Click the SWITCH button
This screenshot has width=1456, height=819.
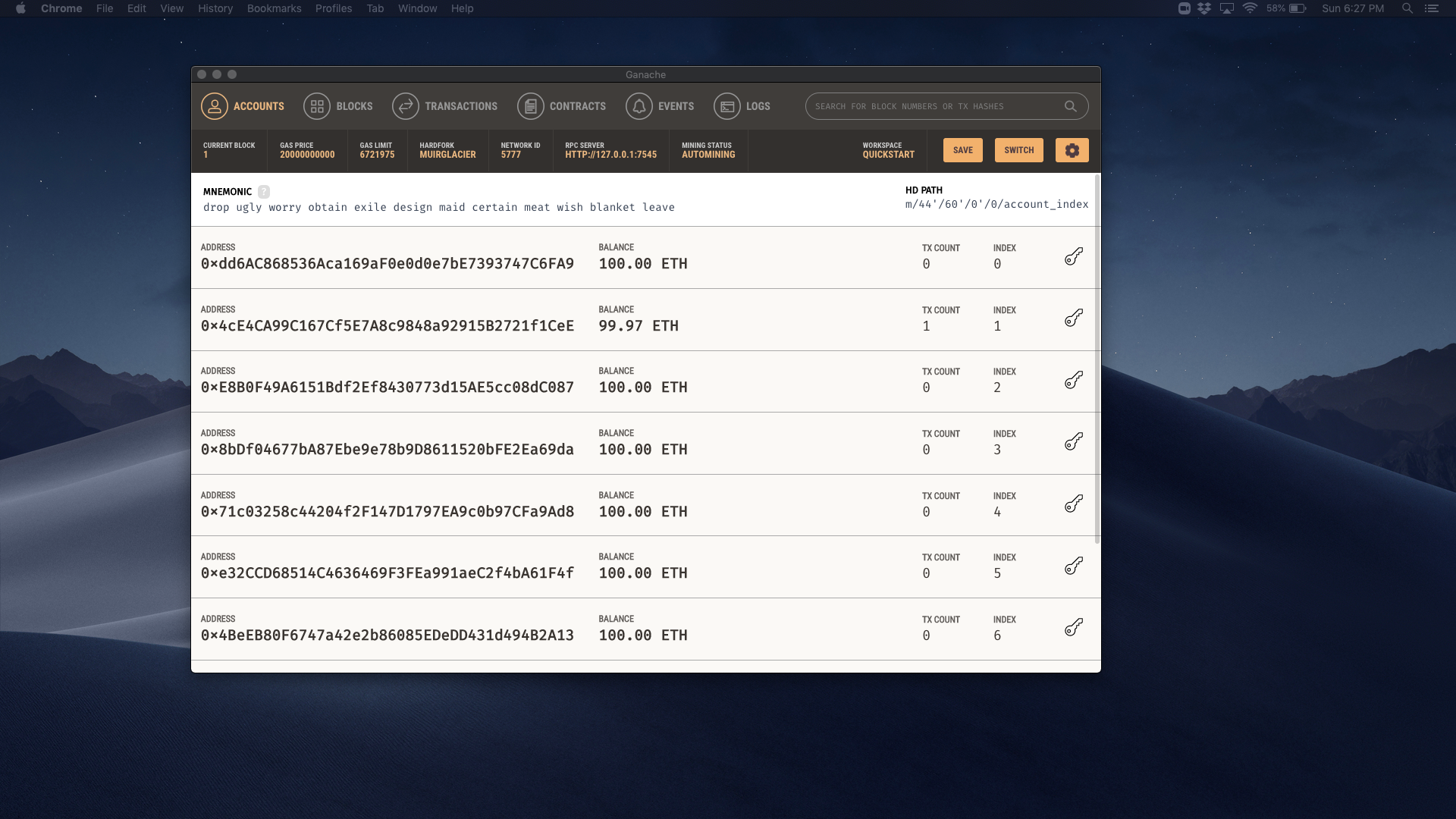(1018, 149)
